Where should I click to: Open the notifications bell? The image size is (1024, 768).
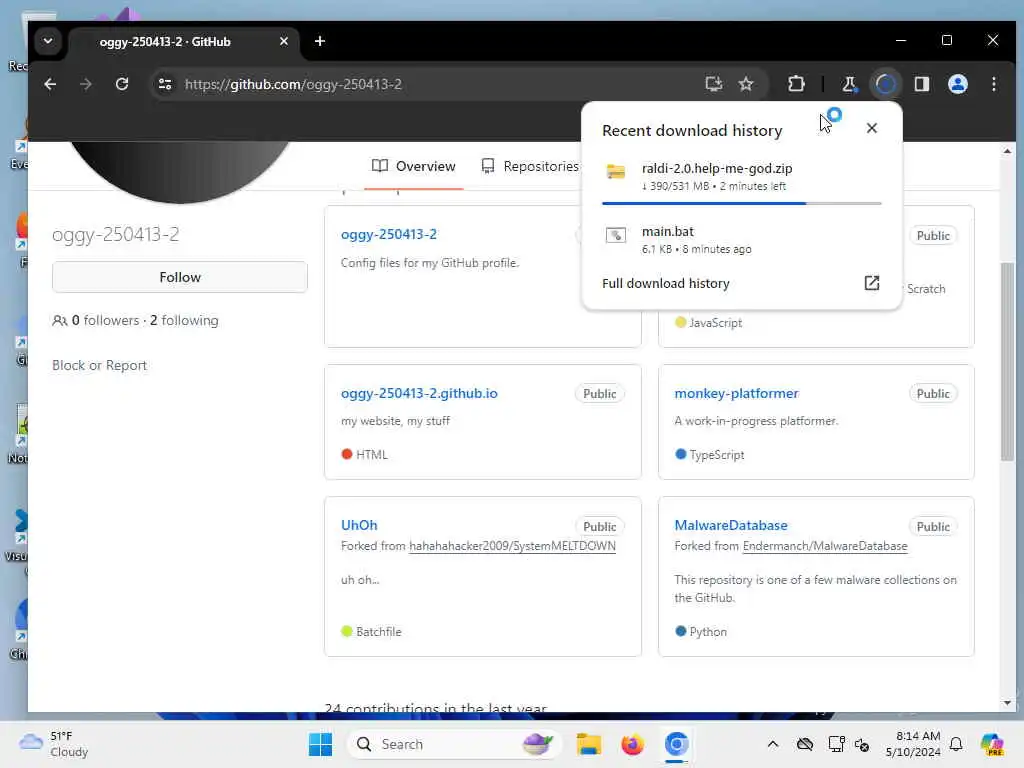[955, 744]
